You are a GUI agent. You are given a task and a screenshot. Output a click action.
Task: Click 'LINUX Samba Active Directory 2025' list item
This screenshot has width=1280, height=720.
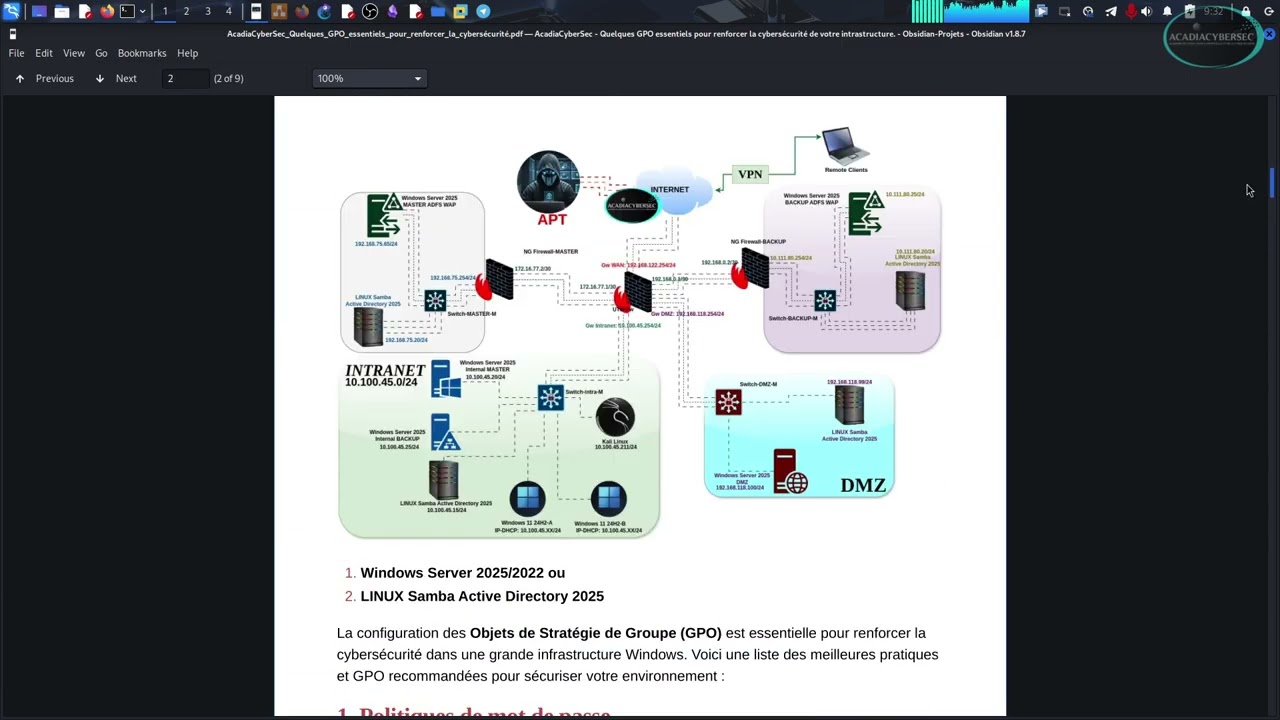482,596
